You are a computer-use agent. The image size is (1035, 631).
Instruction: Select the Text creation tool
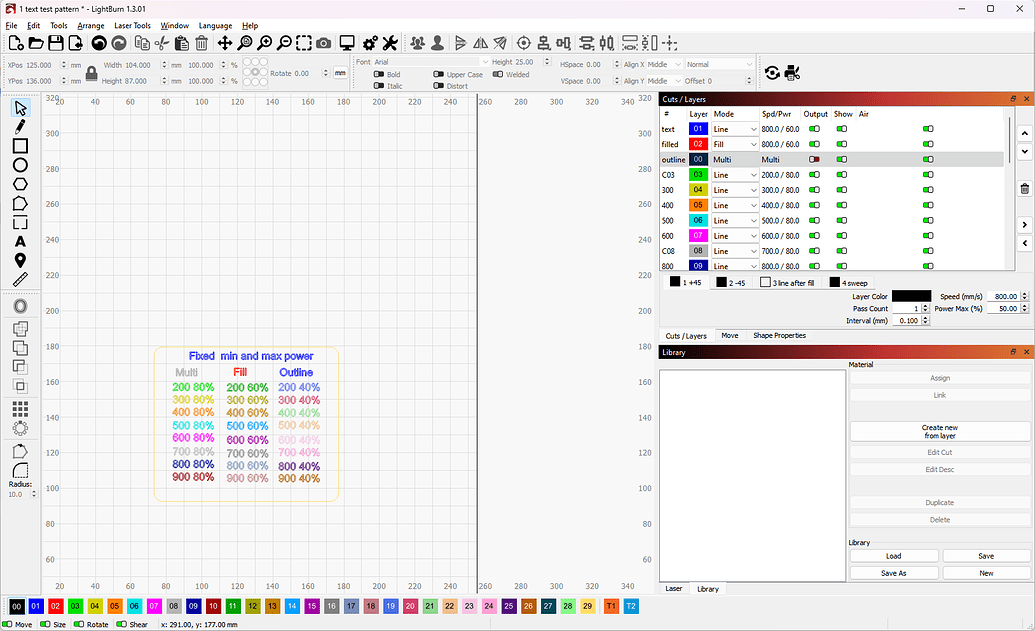click(20, 242)
